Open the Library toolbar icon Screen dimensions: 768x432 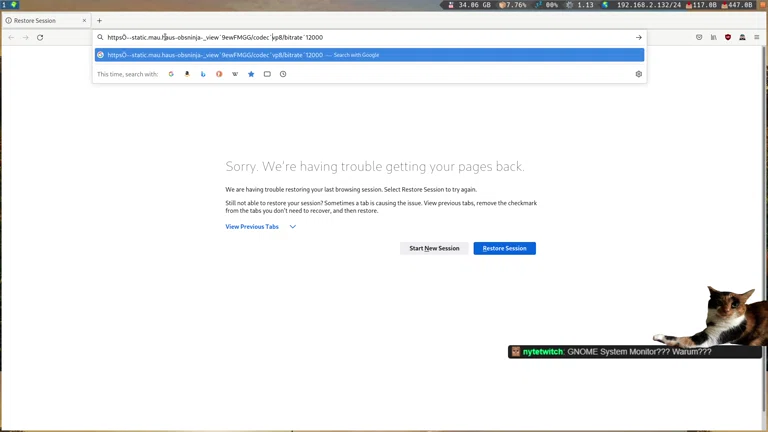(713, 37)
